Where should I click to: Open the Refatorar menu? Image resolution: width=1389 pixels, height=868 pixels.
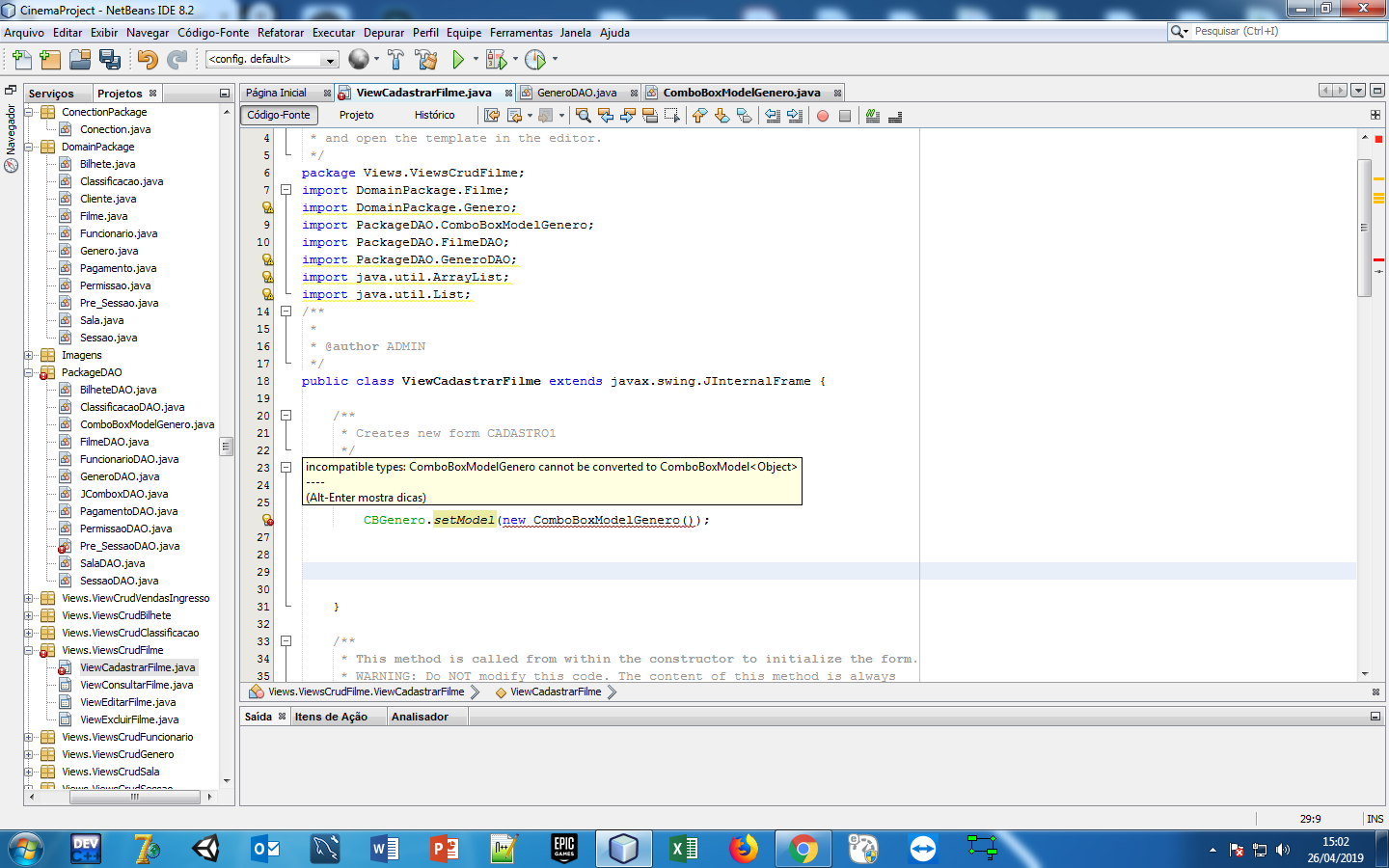[281, 32]
